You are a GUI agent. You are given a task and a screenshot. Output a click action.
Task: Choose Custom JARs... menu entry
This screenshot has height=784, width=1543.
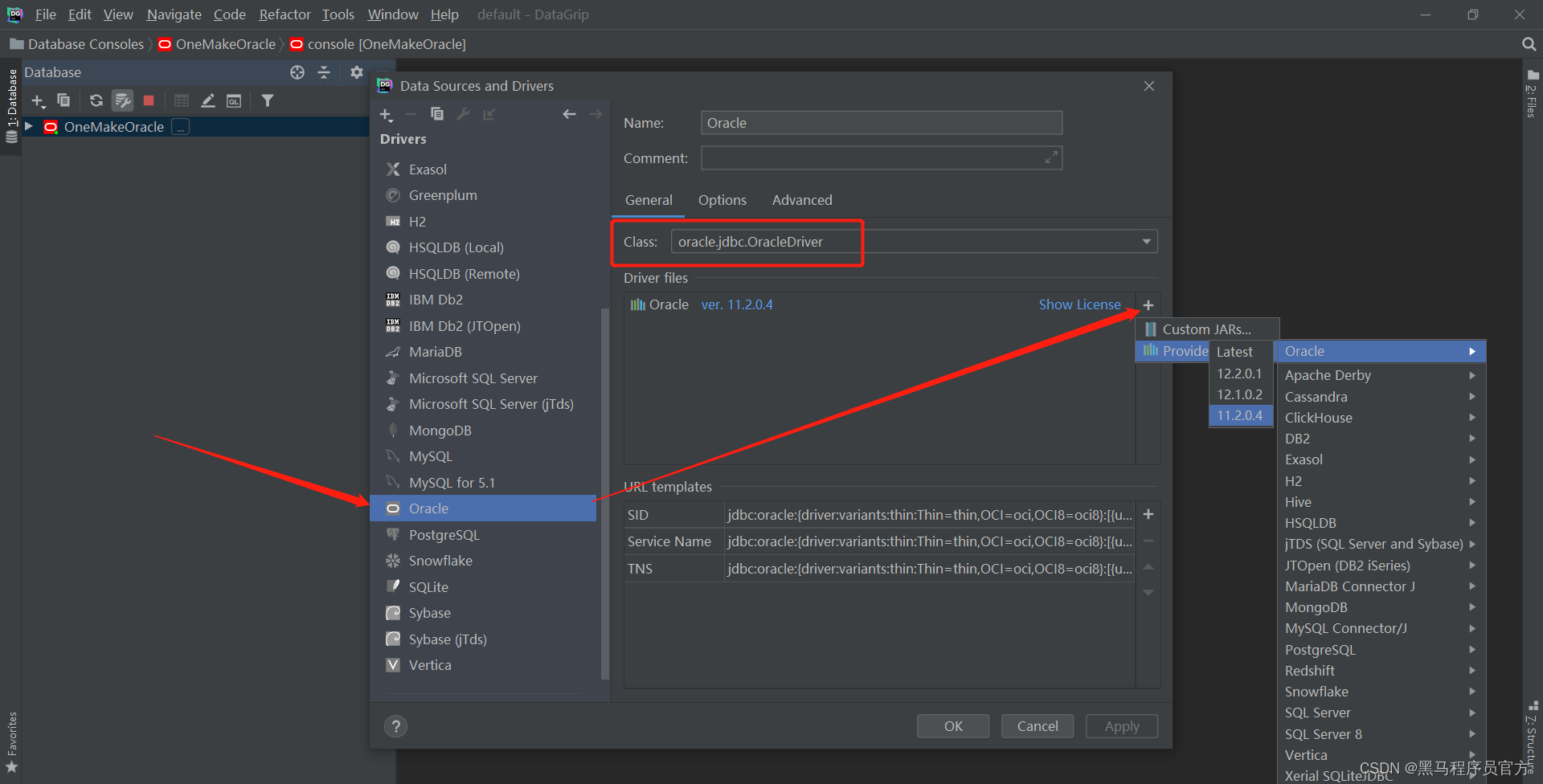(1206, 329)
